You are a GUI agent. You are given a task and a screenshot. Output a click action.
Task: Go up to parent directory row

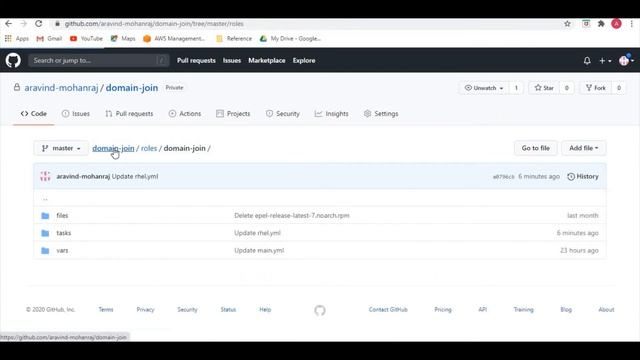320,198
